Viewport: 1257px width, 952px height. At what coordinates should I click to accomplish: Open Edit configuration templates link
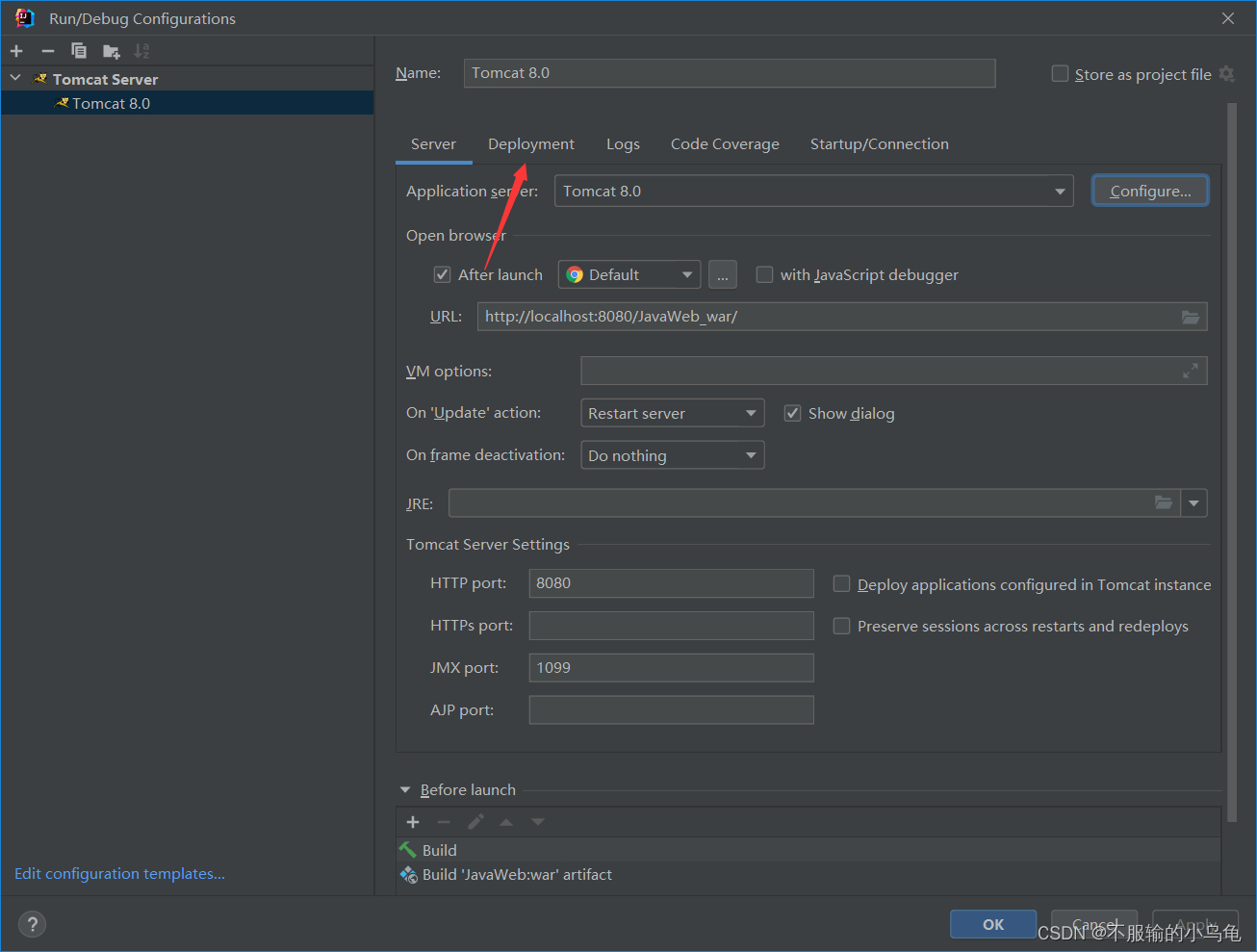pos(119,874)
